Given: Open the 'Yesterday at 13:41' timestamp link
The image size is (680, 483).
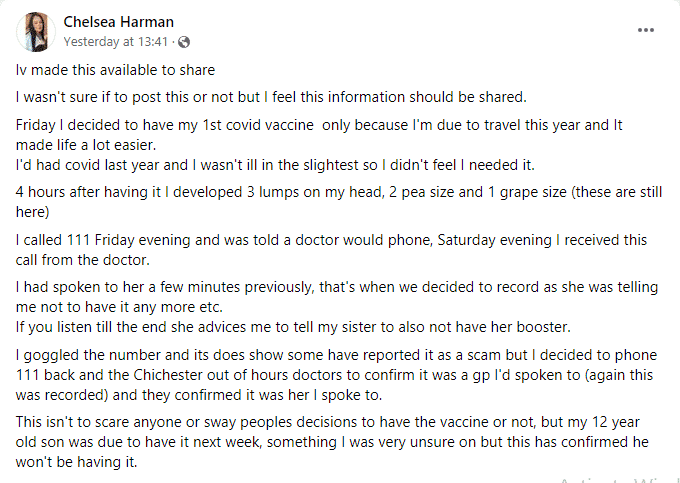Looking at the screenshot, I should [115, 42].
